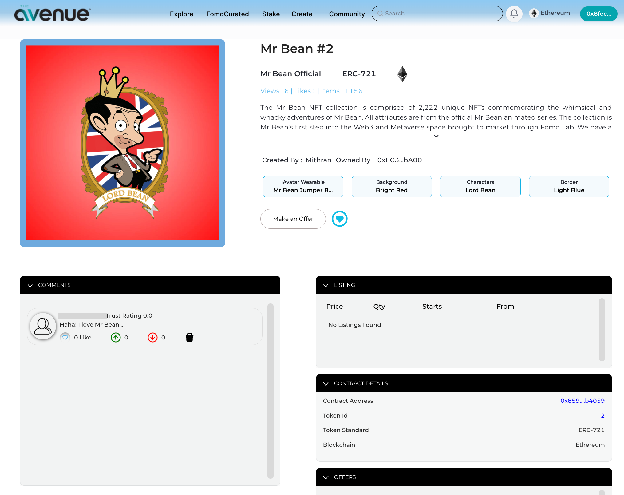The image size is (624, 495).
Task: Open the contract address link
Action: tap(581, 401)
